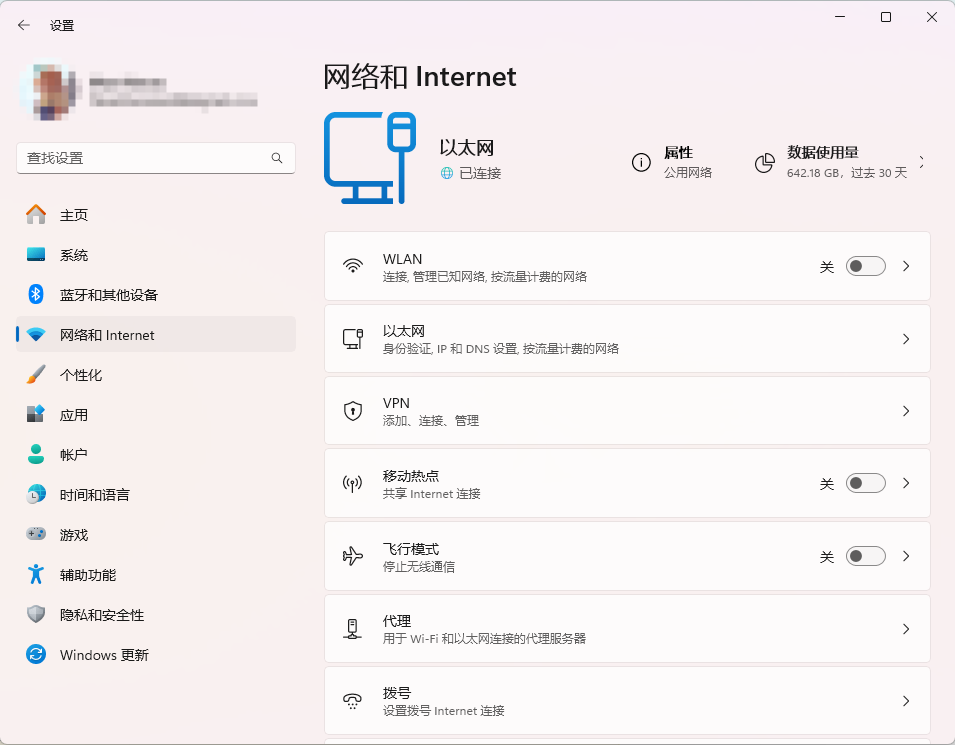Screen dimensions: 955x745
Task: Click the VPN row title
Action: click(396, 403)
